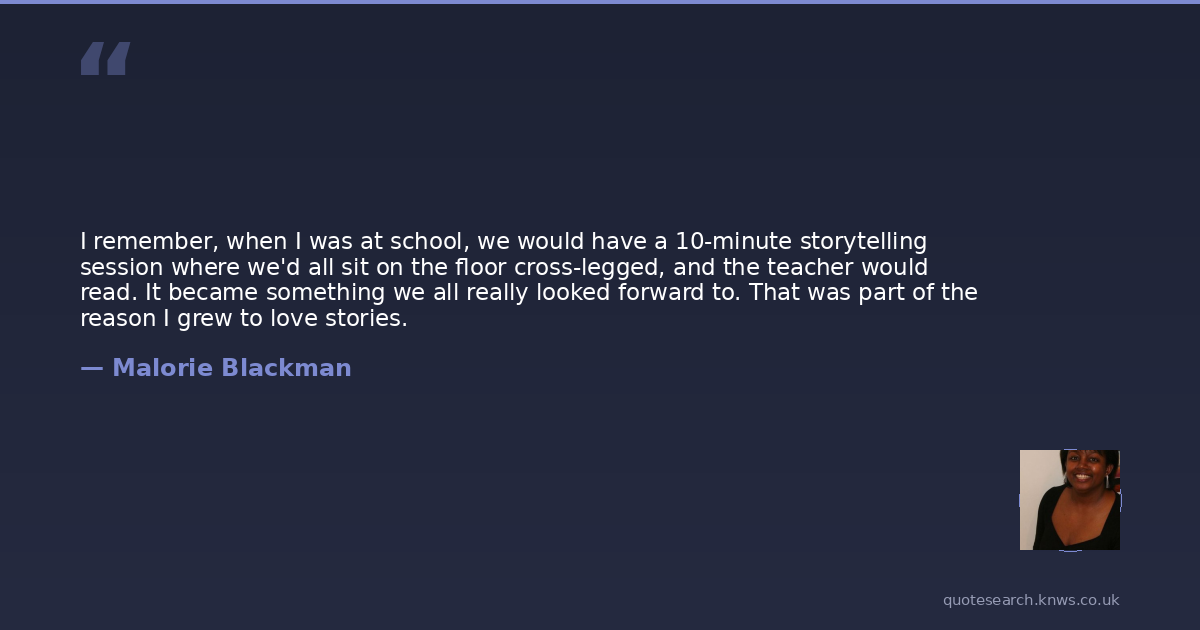Click the dash before the author name
This screenshot has width=1200, height=630.
click(91, 368)
